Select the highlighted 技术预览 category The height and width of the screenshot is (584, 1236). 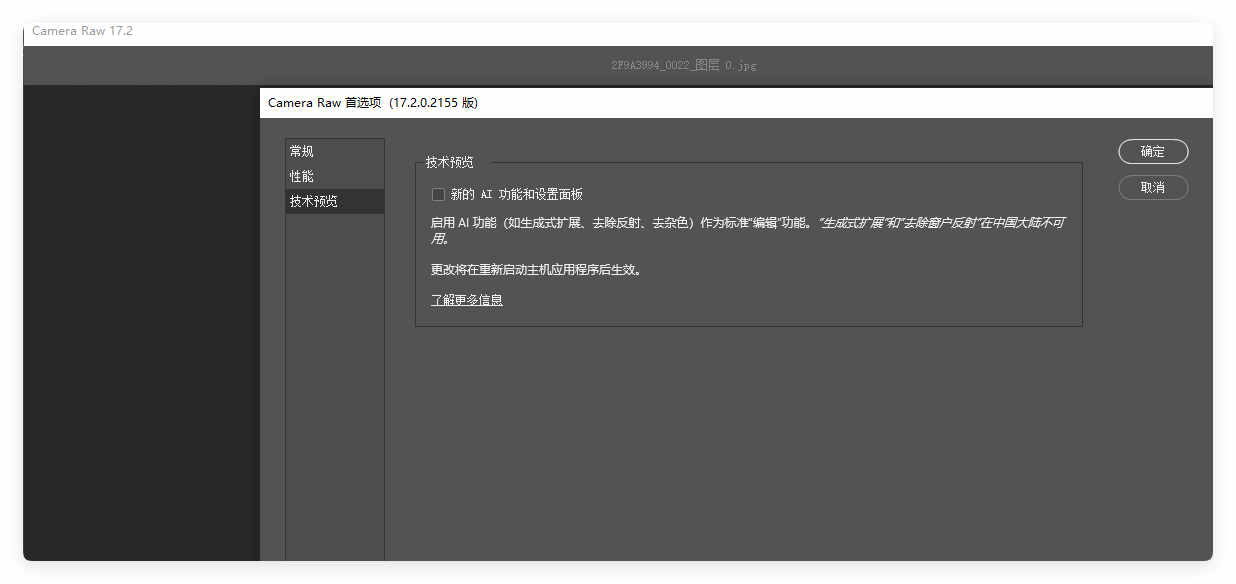click(314, 201)
